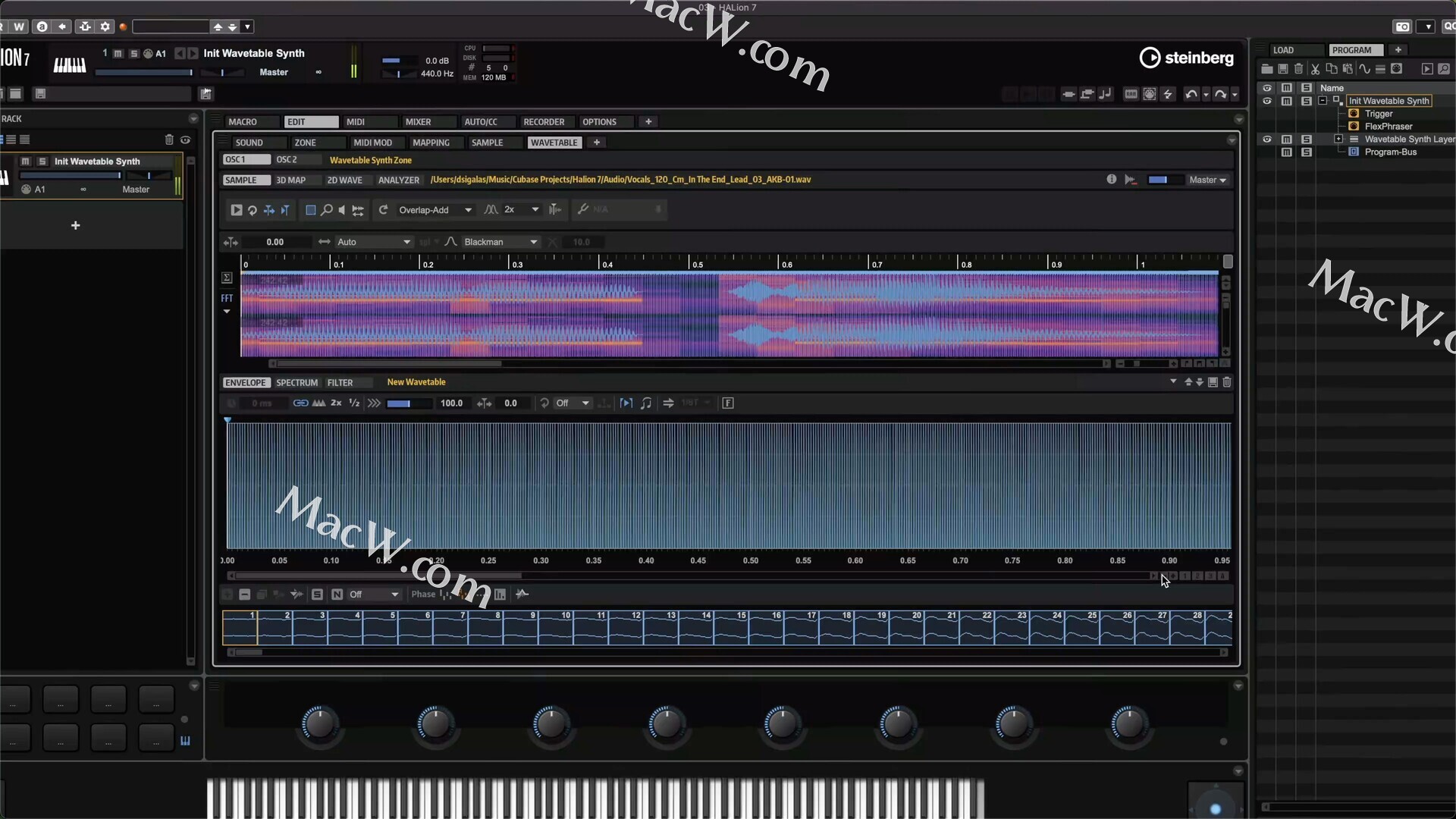Image resolution: width=1456 pixels, height=819 pixels.
Task: Click the 0.00 offset value field
Action: click(275, 242)
